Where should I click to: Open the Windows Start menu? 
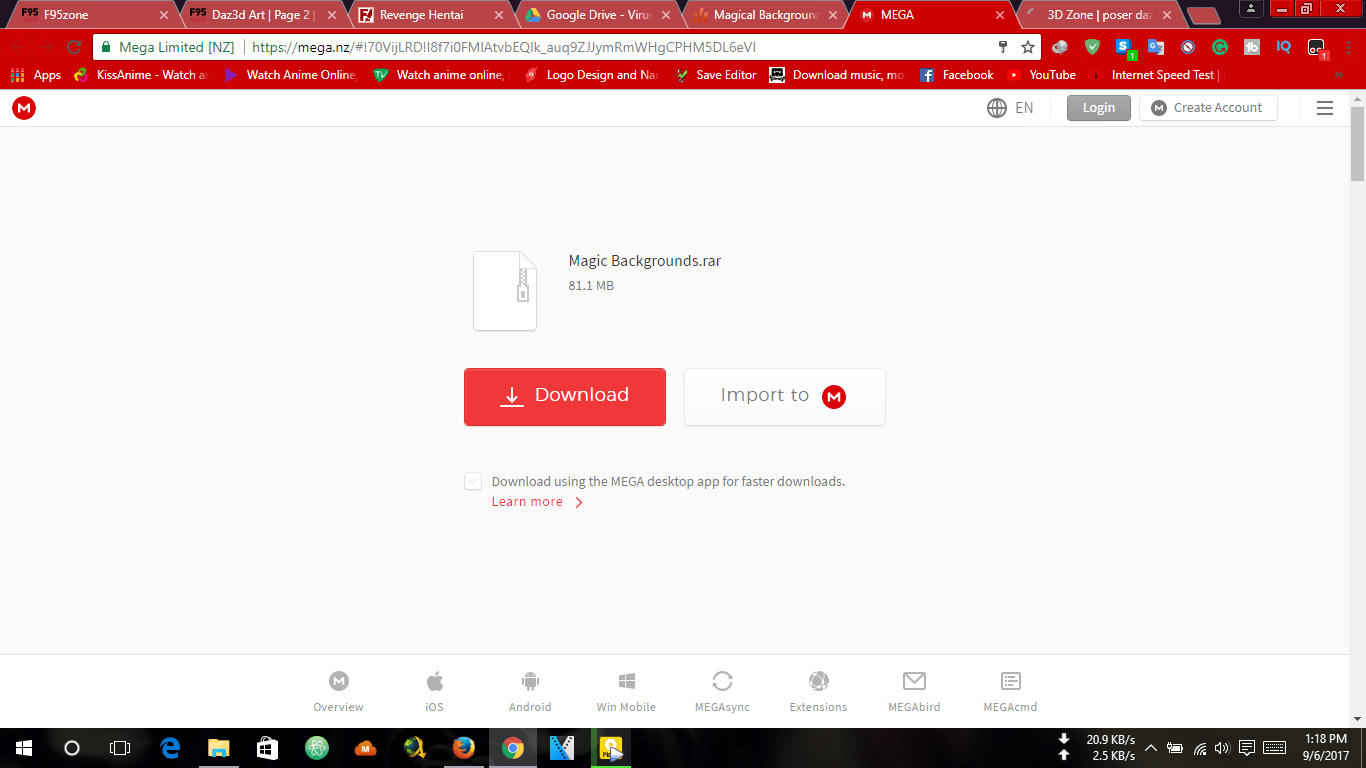[24, 748]
